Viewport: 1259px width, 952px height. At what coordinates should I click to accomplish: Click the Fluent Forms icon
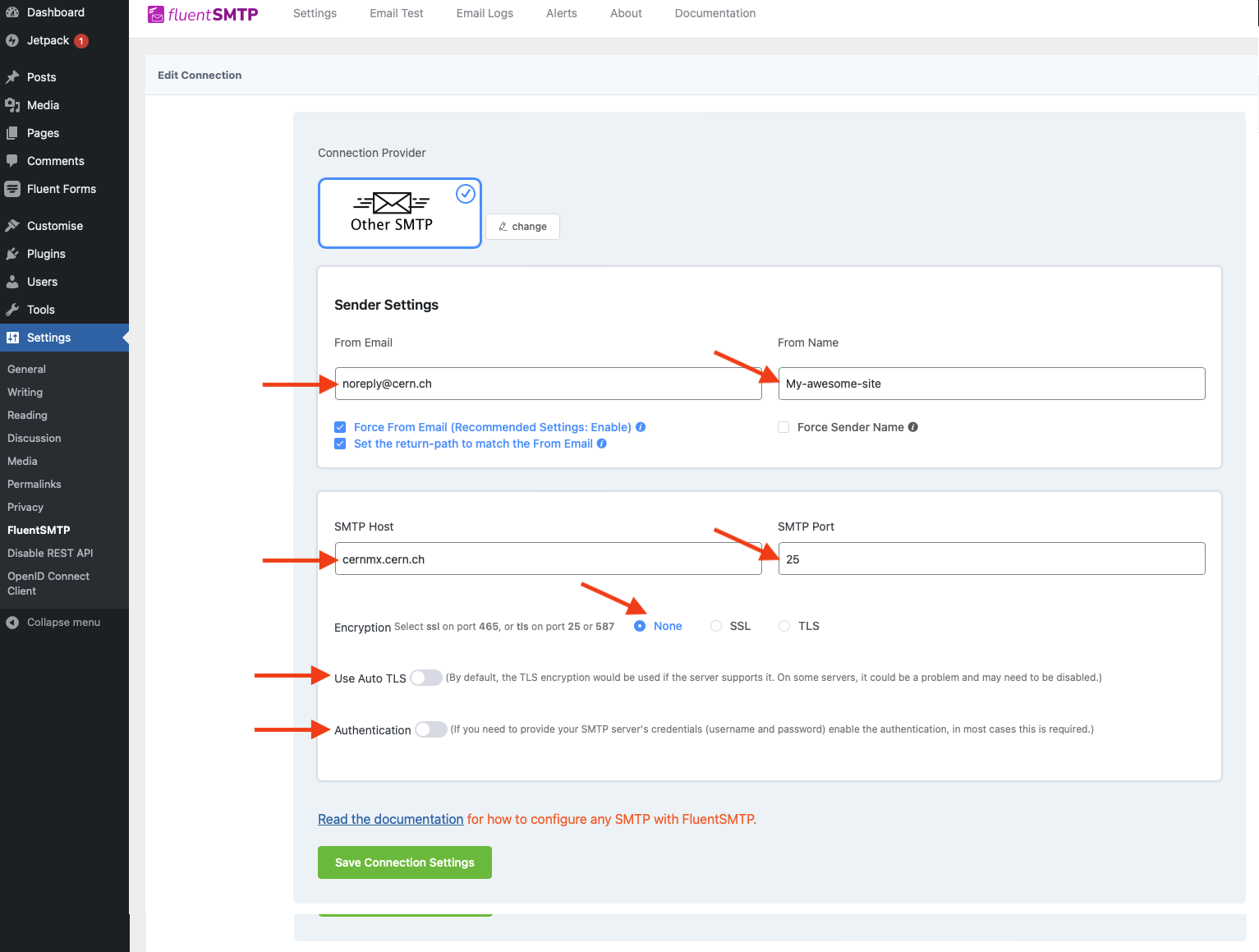(x=12, y=189)
